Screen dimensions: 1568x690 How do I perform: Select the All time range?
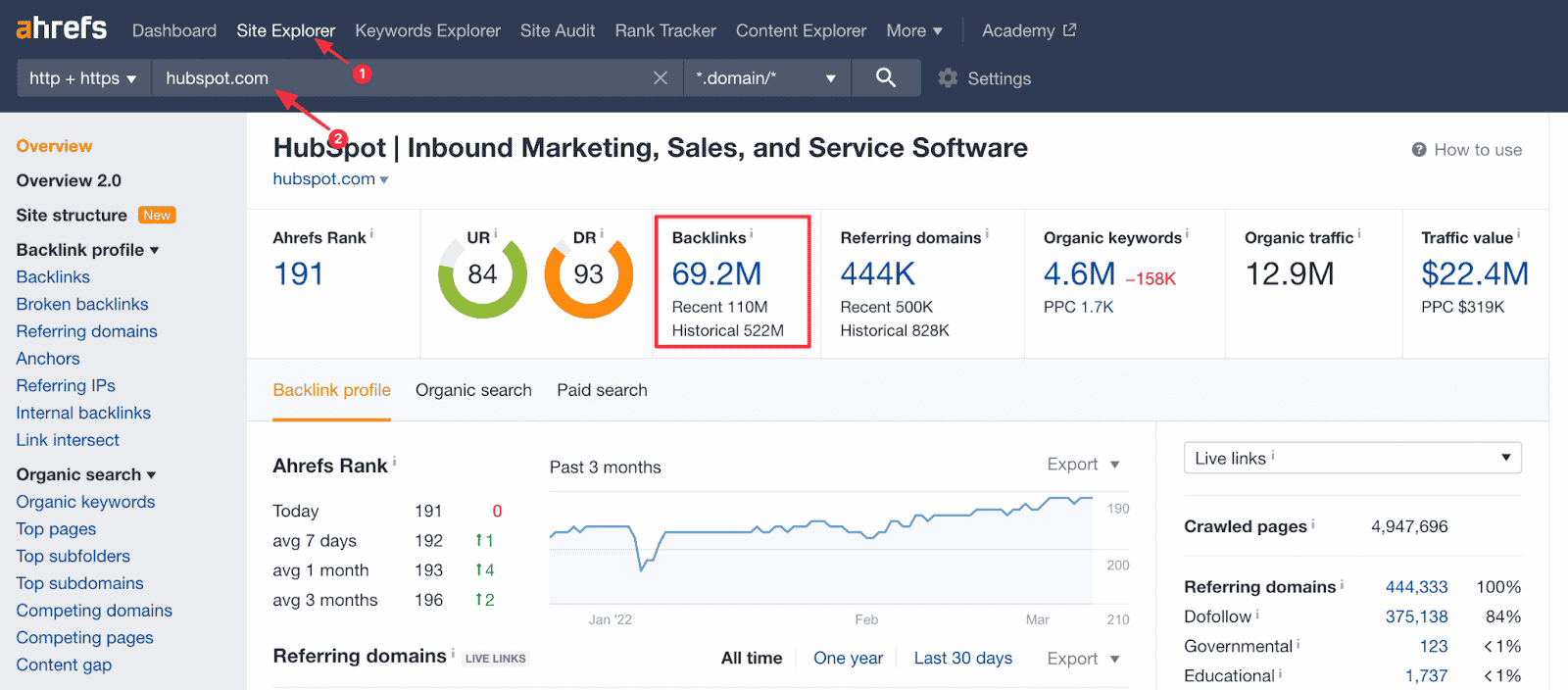[752, 659]
